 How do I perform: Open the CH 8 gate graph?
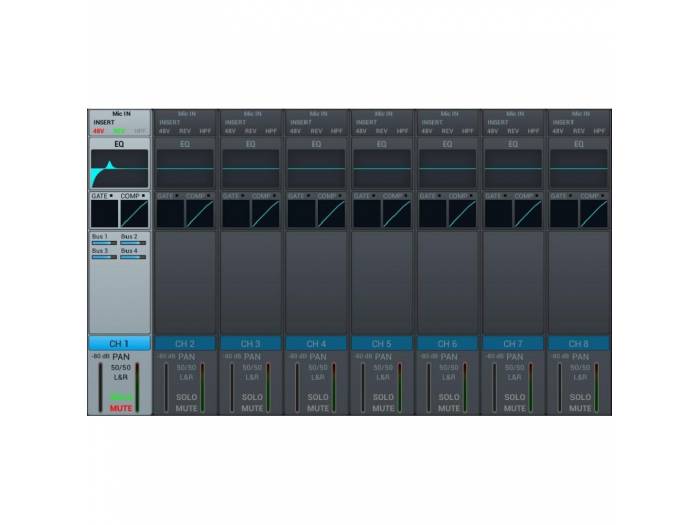point(563,214)
